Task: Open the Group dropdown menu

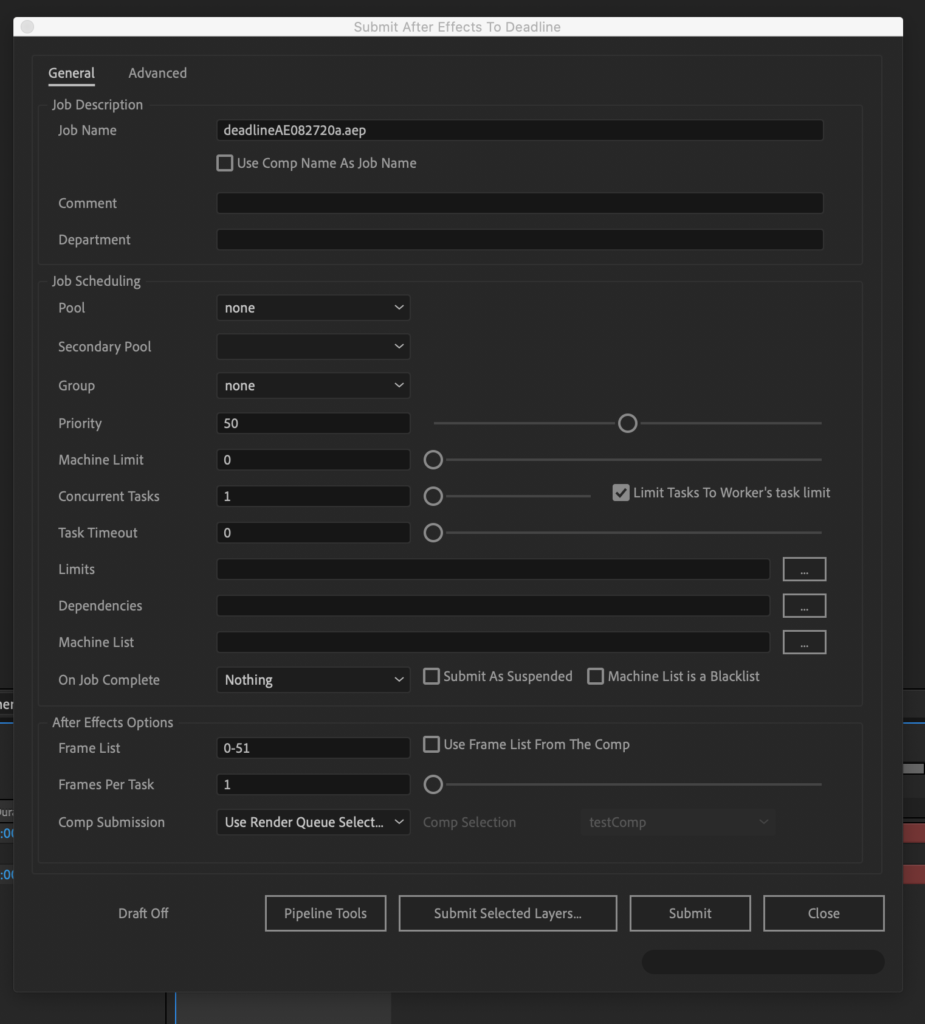Action: click(x=314, y=385)
